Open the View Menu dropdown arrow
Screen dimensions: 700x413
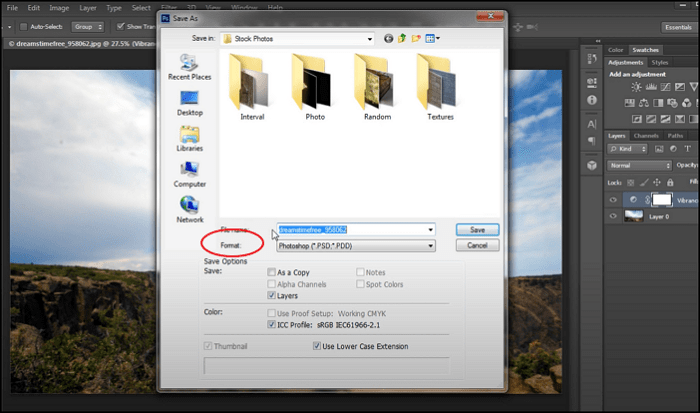coord(438,38)
